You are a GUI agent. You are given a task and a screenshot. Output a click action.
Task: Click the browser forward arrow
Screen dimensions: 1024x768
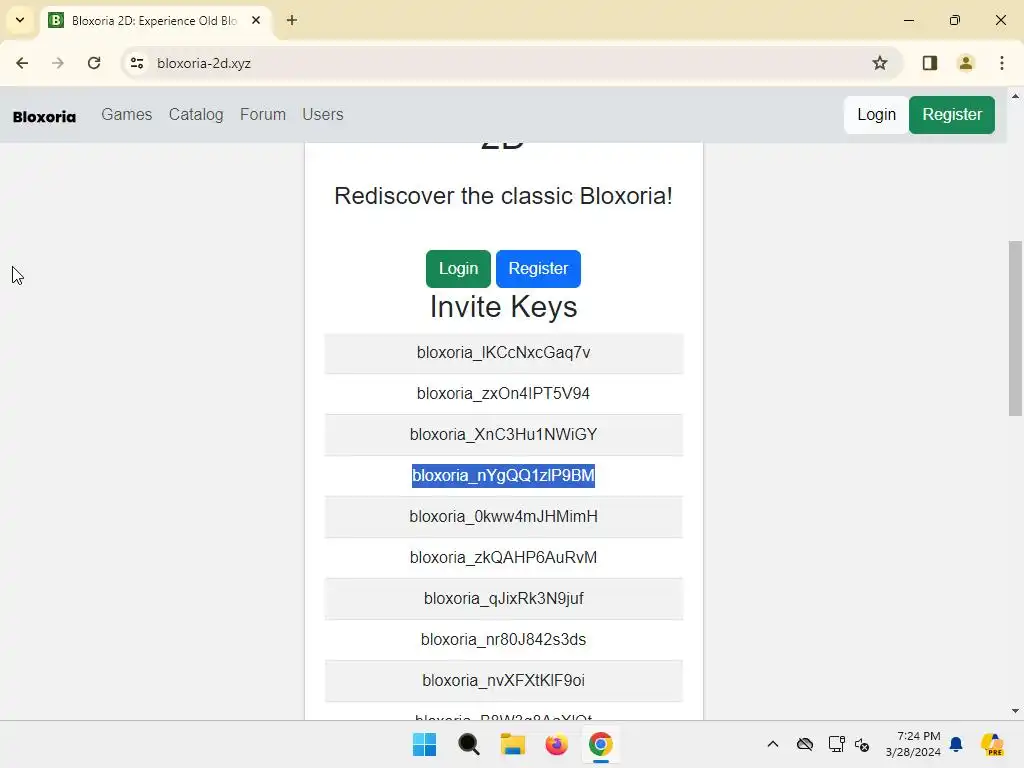tap(58, 63)
